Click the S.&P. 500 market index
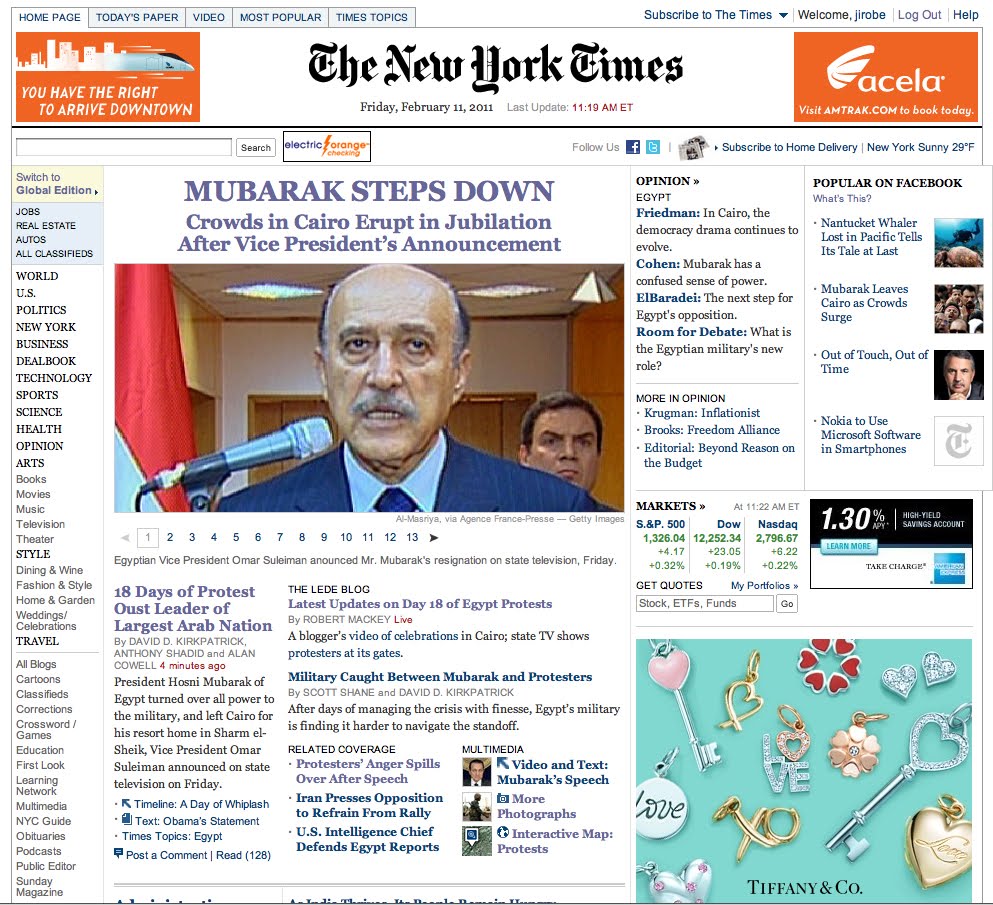The height and width of the screenshot is (905, 993). pos(661,524)
